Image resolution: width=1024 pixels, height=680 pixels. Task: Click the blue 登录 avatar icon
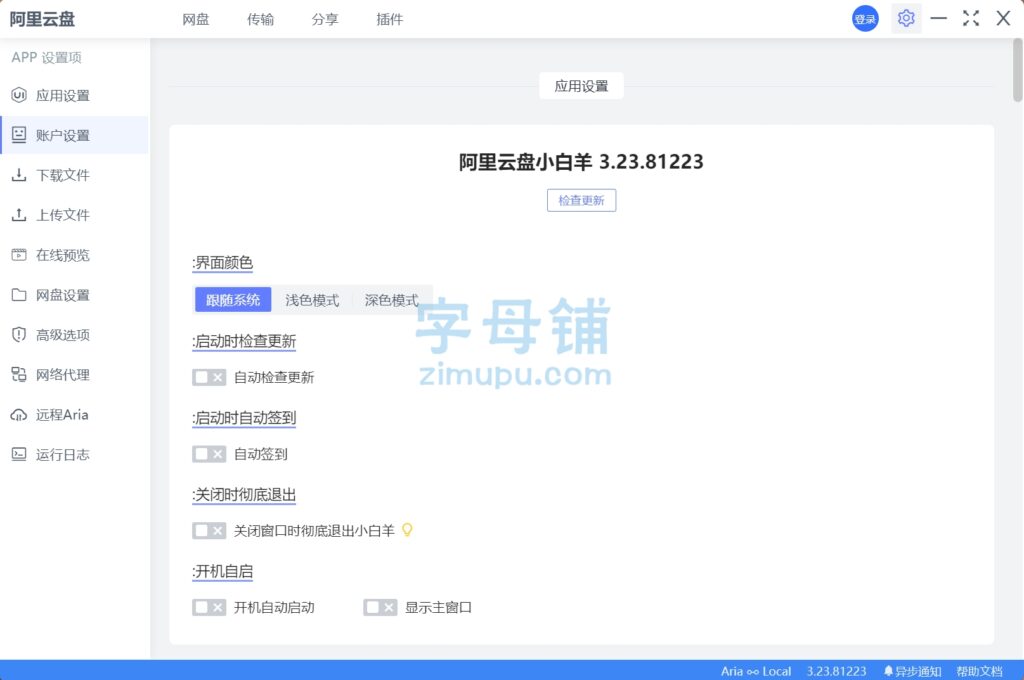click(865, 19)
